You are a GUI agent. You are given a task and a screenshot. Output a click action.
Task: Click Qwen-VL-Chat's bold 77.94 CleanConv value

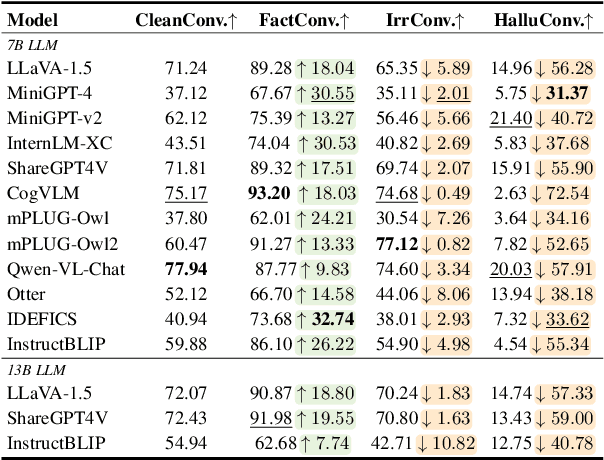[x=186, y=267]
